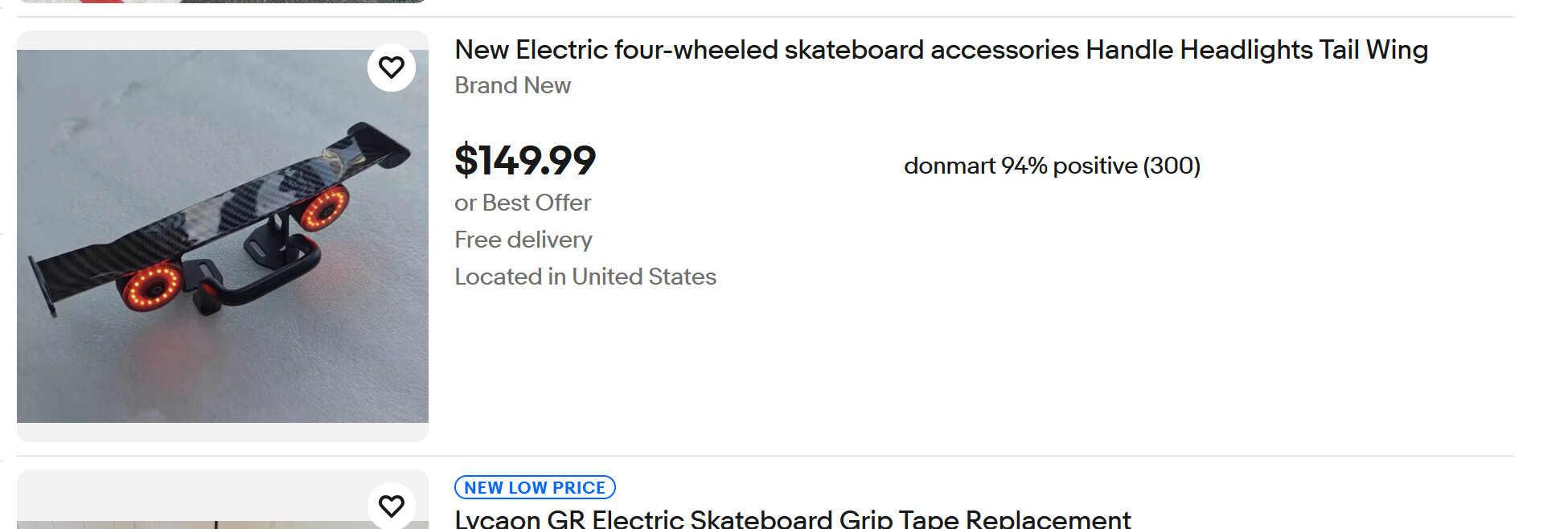Add the tail wing listing to watchlist
This screenshot has width=1568, height=529.
392,68
